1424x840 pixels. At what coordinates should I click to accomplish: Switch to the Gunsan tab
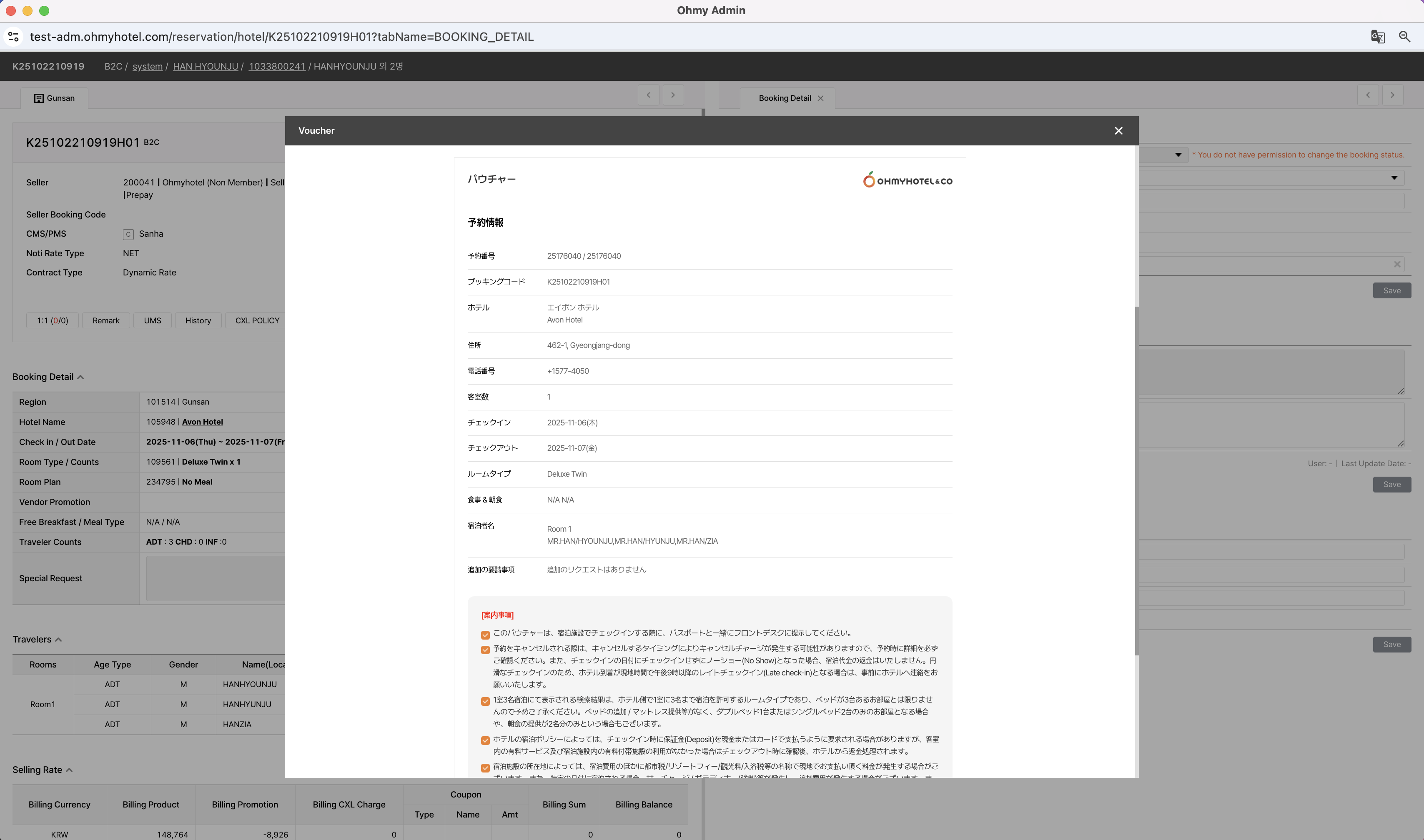[x=54, y=98]
